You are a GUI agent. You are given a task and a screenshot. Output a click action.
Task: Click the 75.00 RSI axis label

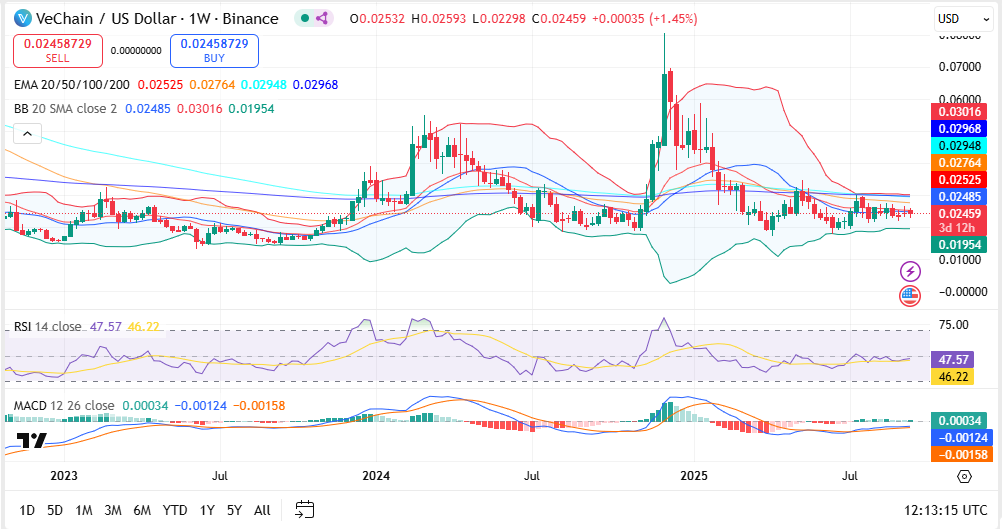[x=953, y=325]
